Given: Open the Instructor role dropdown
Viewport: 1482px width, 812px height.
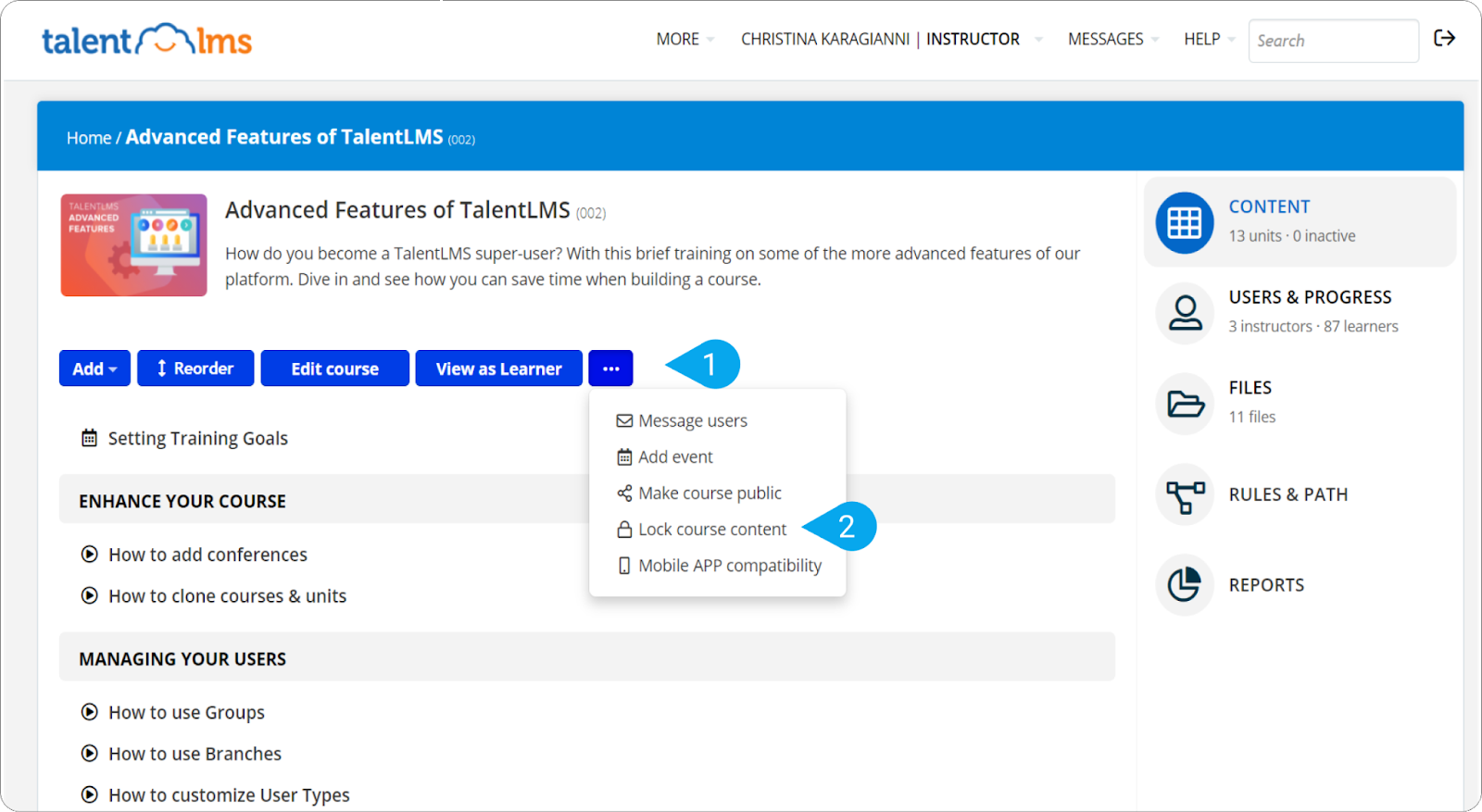Looking at the screenshot, I should click(x=984, y=39).
